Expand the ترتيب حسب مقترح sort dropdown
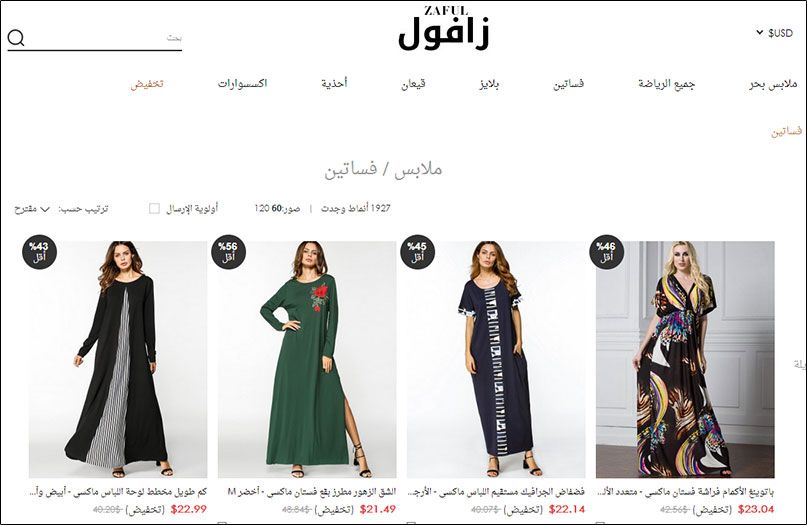 tap(32, 209)
